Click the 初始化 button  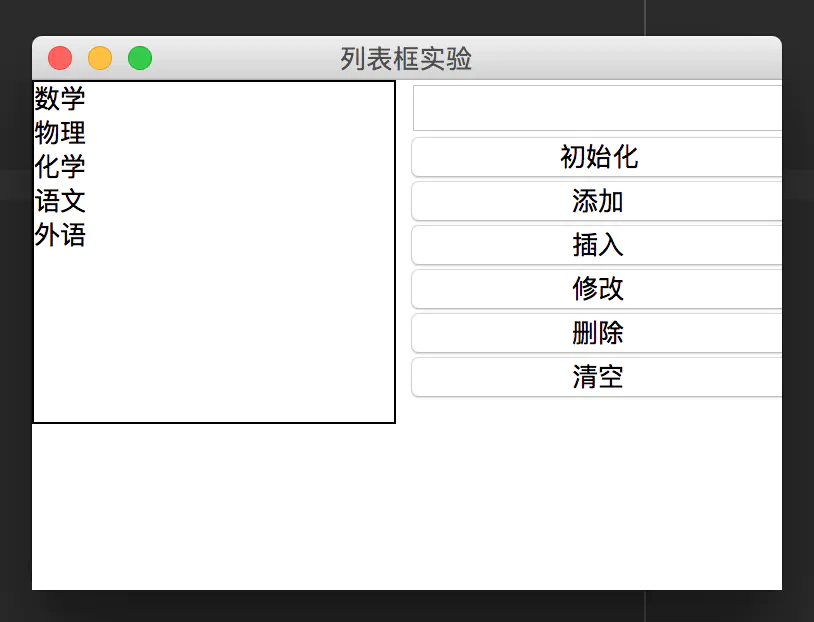pos(597,157)
